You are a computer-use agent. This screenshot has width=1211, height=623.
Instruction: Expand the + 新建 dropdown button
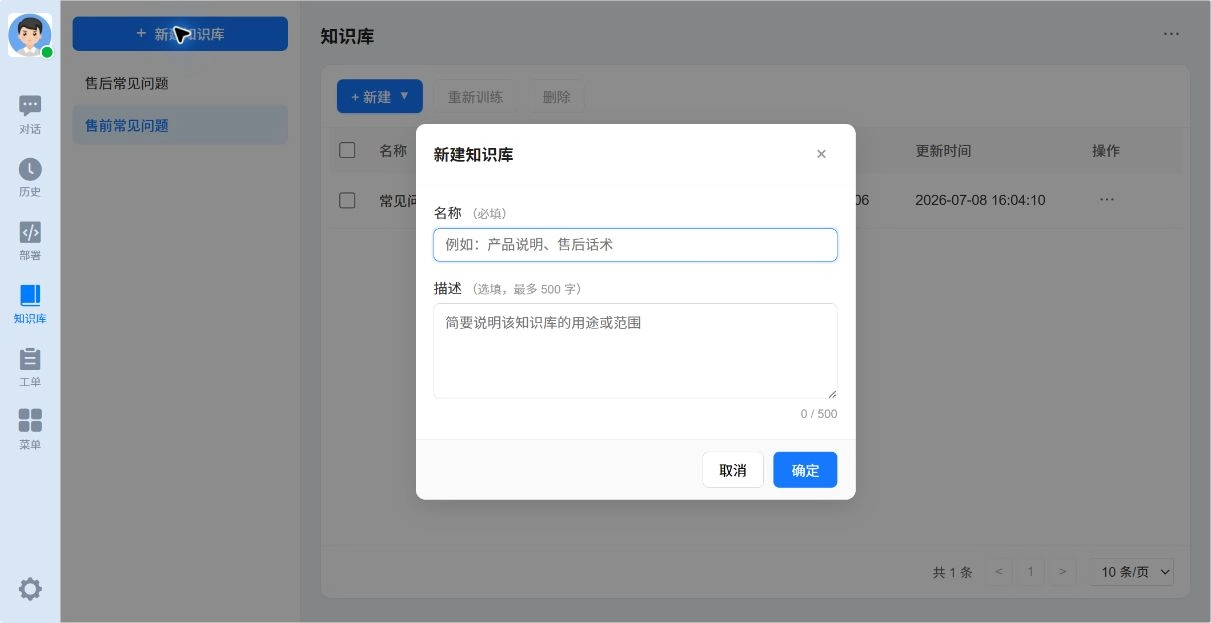[380, 97]
